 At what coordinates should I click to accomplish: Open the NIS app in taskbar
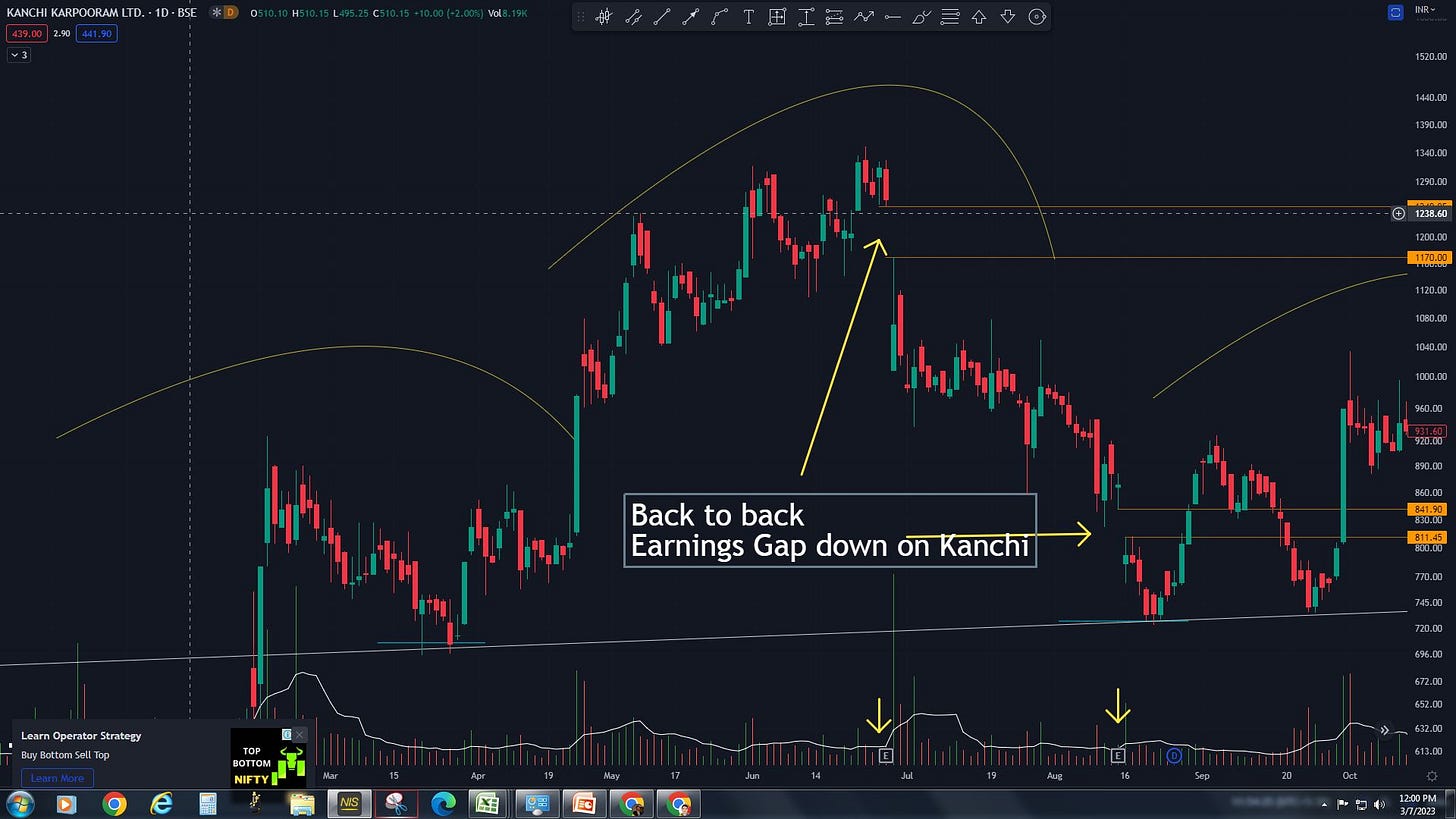[x=349, y=804]
